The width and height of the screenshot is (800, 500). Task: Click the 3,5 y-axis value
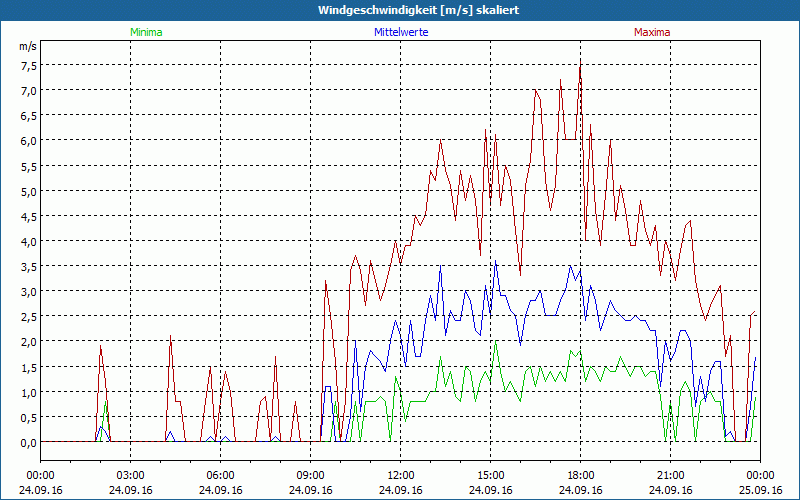[x=29, y=267]
